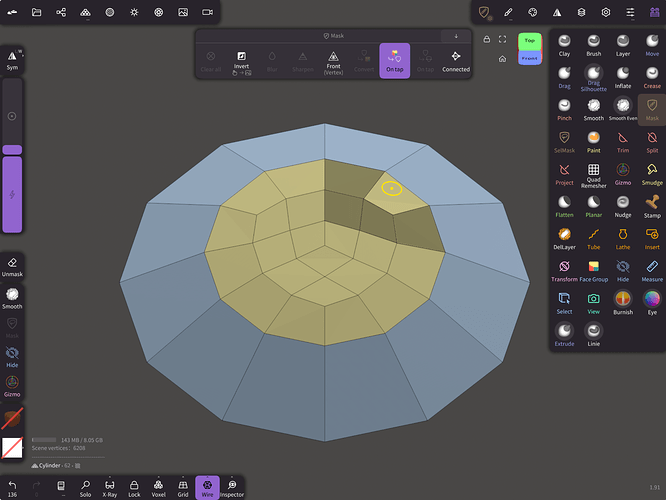Open the files folder menu
Viewport: 666px width, 500px height.
point(37,12)
